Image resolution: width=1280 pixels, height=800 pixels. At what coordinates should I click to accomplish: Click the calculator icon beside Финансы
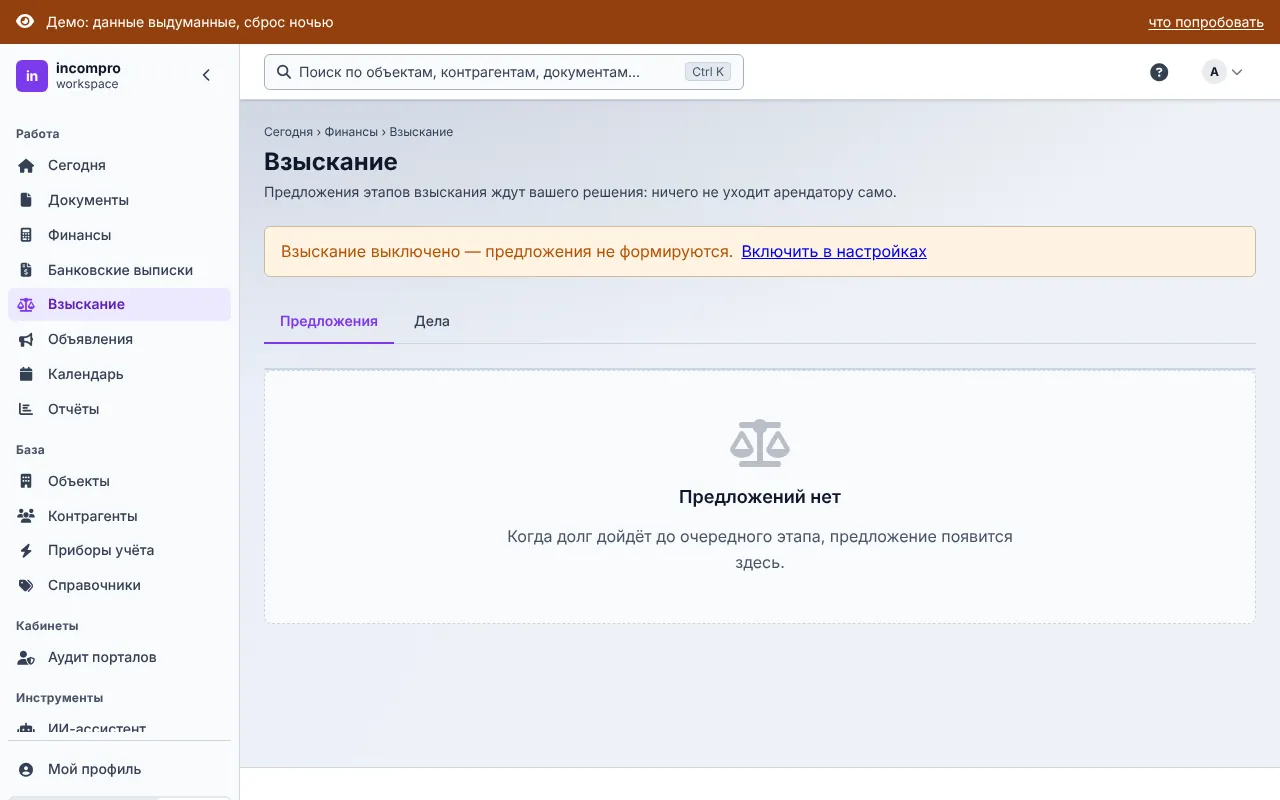pos(27,235)
